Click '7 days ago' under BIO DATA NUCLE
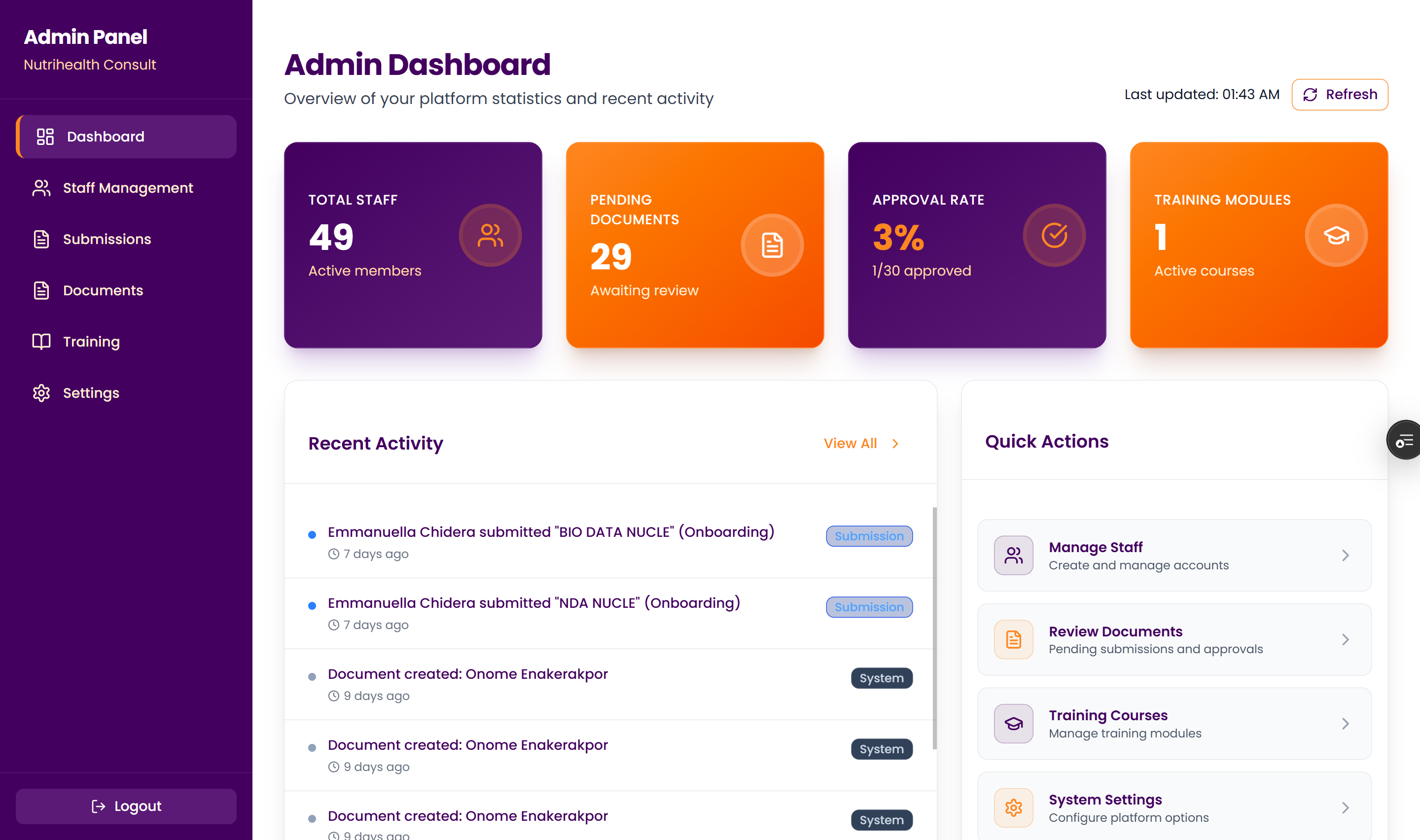The image size is (1420, 840). coord(376,554)
